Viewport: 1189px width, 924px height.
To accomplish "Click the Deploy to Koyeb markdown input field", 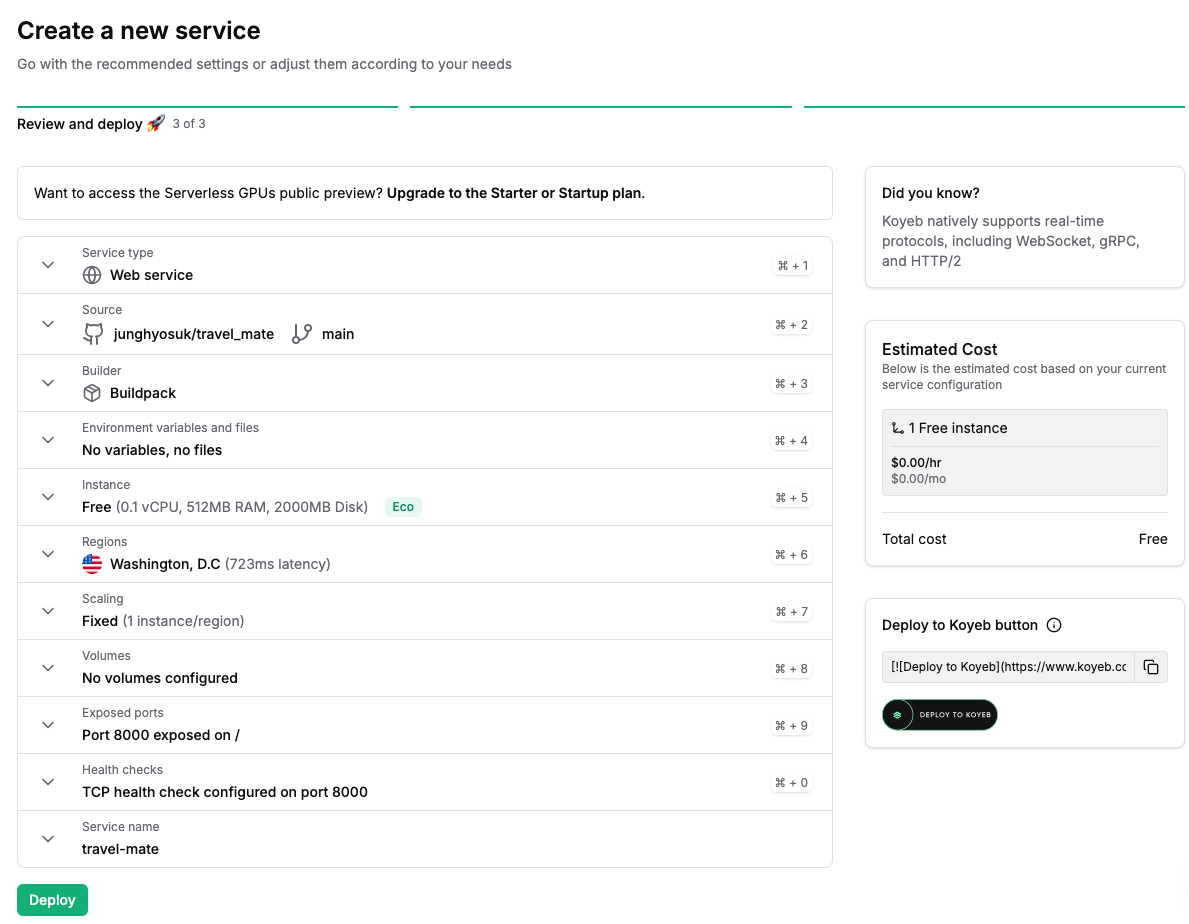I will 1009,667.
